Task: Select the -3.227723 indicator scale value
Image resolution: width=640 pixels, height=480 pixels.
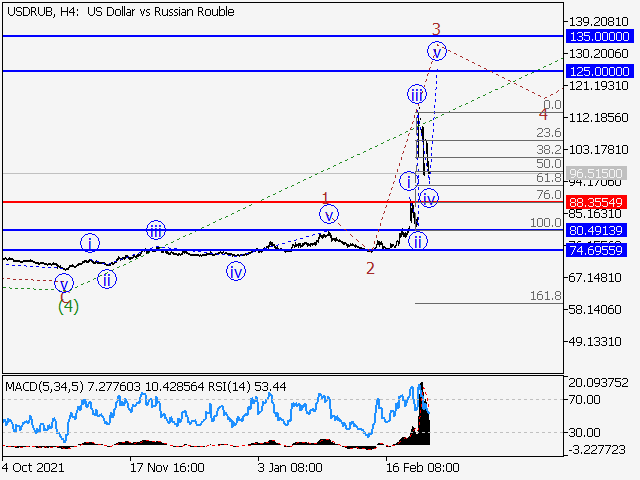Action: click(x=598, y=450)
